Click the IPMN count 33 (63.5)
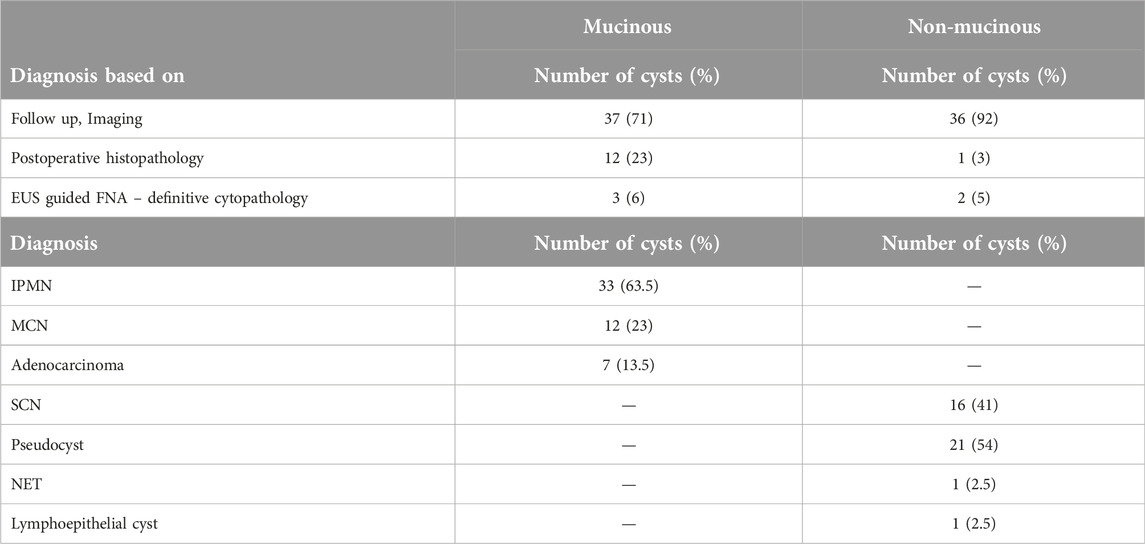The height and width of the screenshot is (544, 1145). point(627,286)
